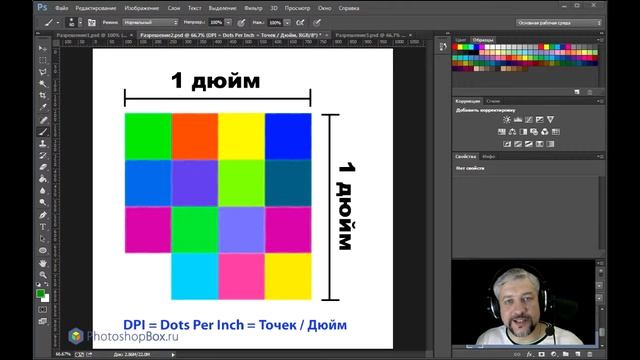The width and height of the screenshot is (640, 360).
Task: Switch to the Цвет panel tab
Action: 461,40
